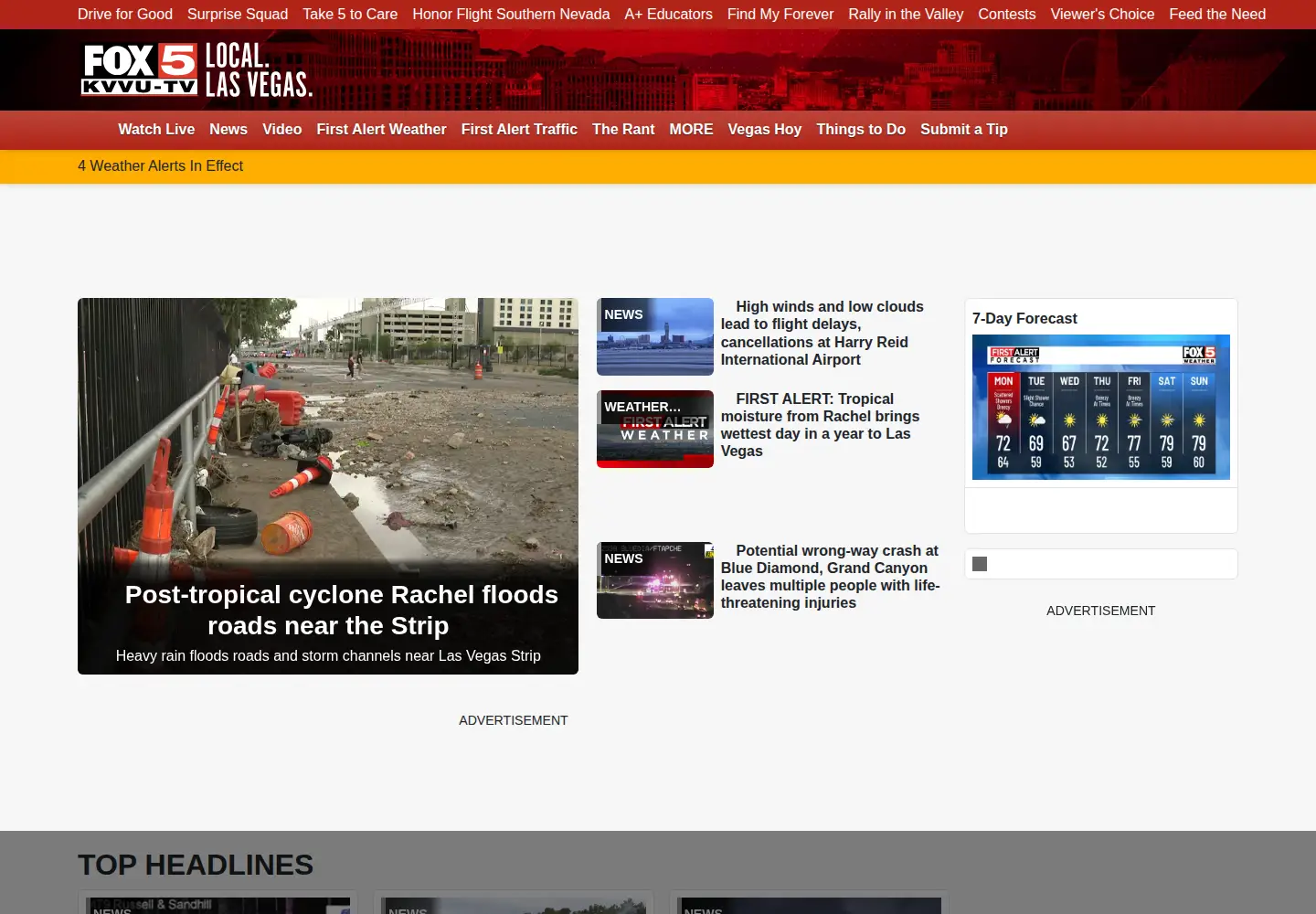Open Viewer's Choice link
This screenshot has width=1316, height=914.
tap(1102, 15)
